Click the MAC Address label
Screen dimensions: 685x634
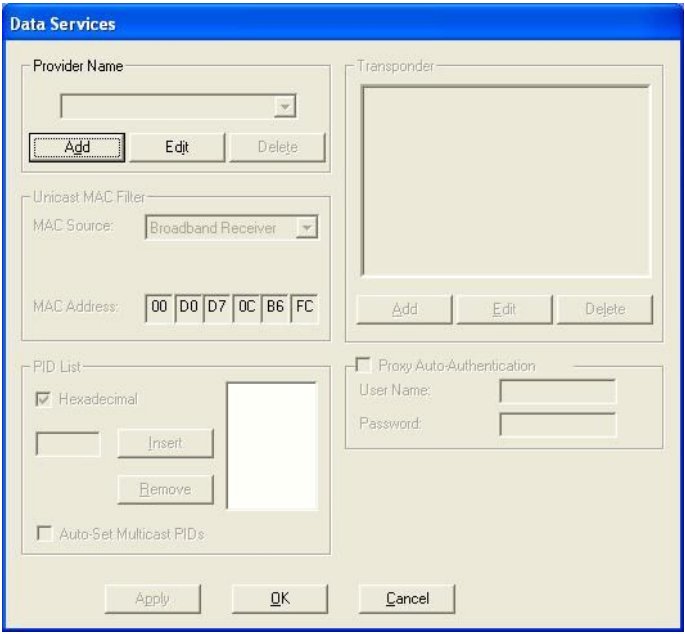(76, 306)
